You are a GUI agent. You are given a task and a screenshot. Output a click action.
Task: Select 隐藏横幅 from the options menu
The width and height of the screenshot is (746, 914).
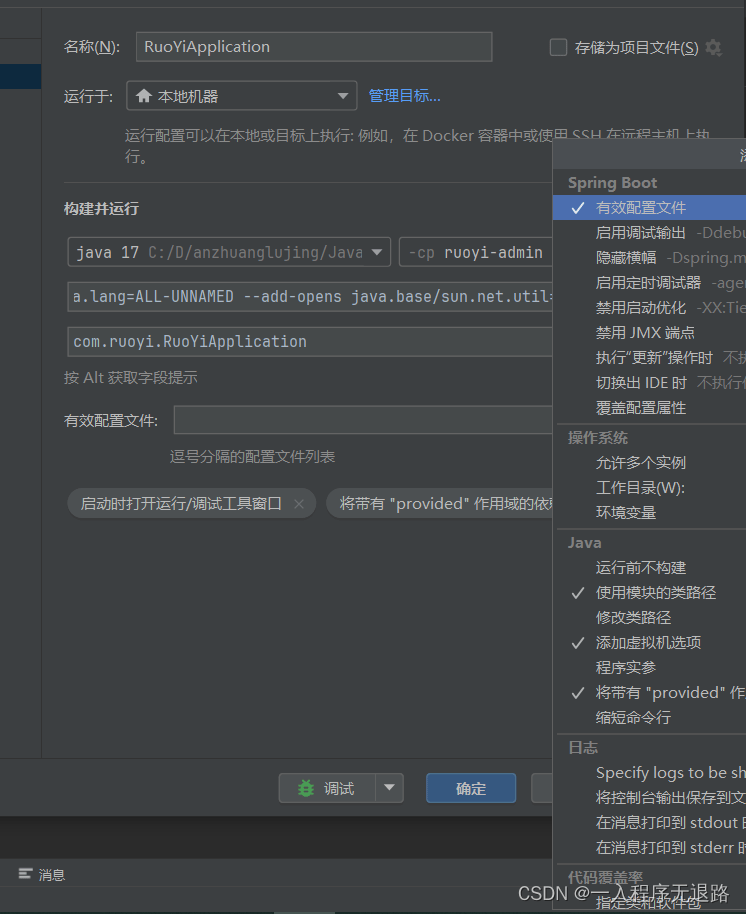[649, 258]
